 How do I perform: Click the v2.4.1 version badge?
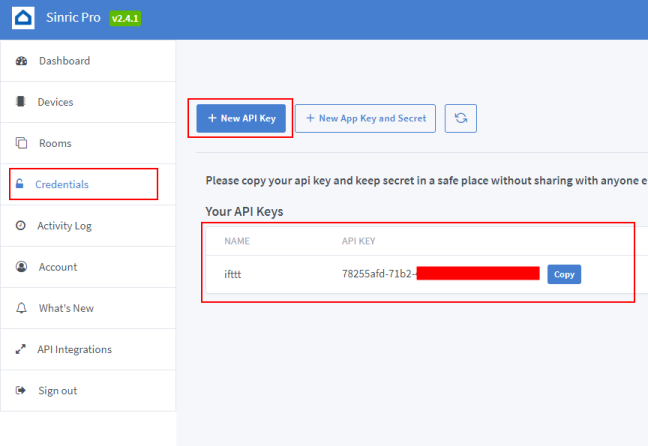[125, 18]
